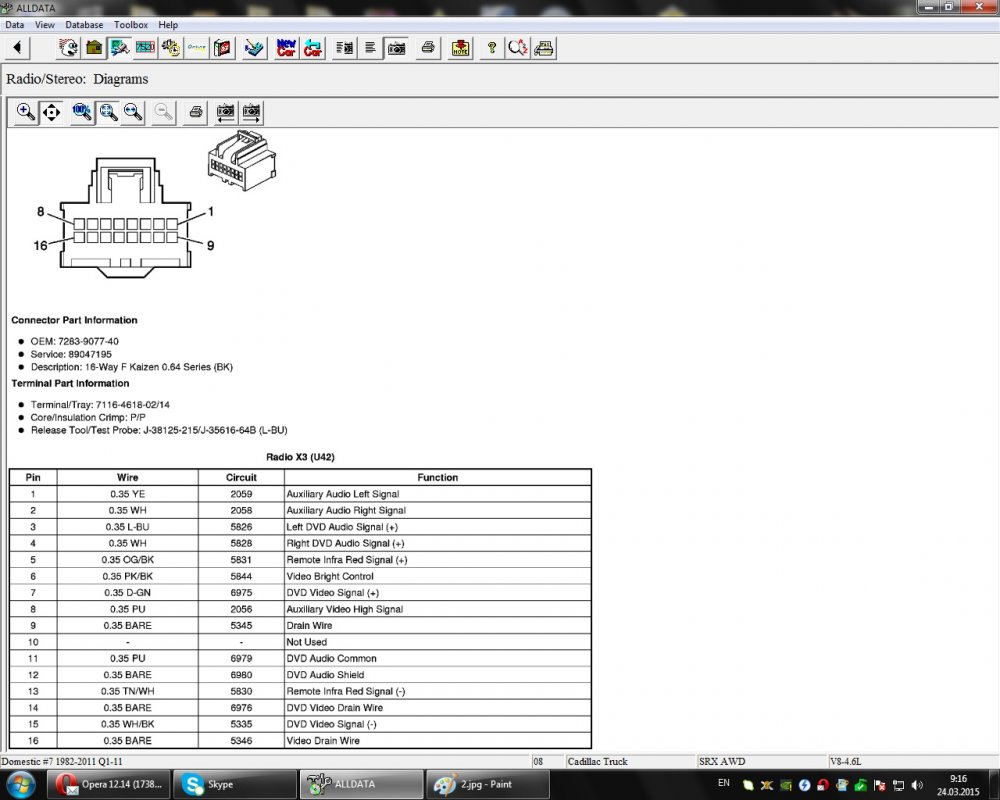Print the diagram using diagram toolbar printer
This screenshot has width=1000, height=800.
point(196,113)
